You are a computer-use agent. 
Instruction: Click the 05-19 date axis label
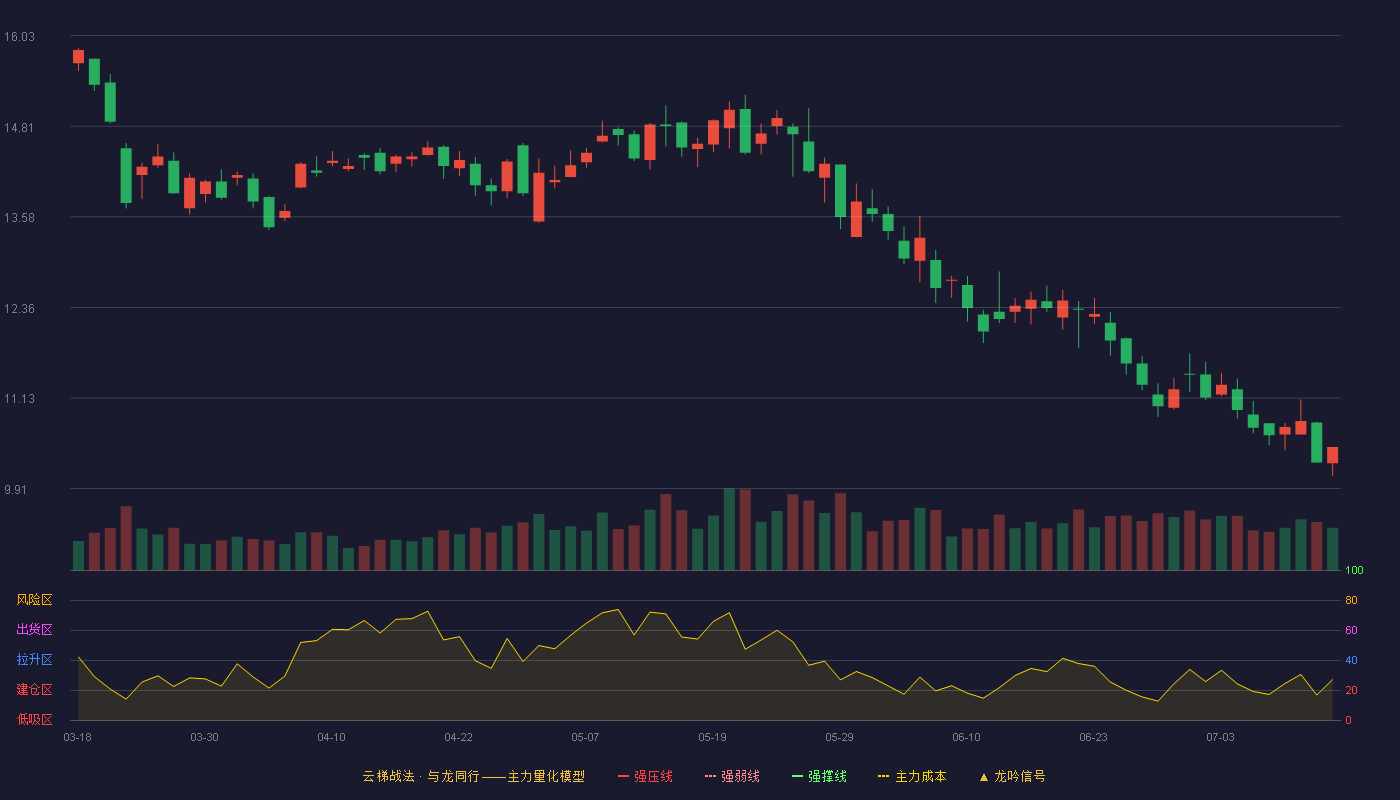712,737
